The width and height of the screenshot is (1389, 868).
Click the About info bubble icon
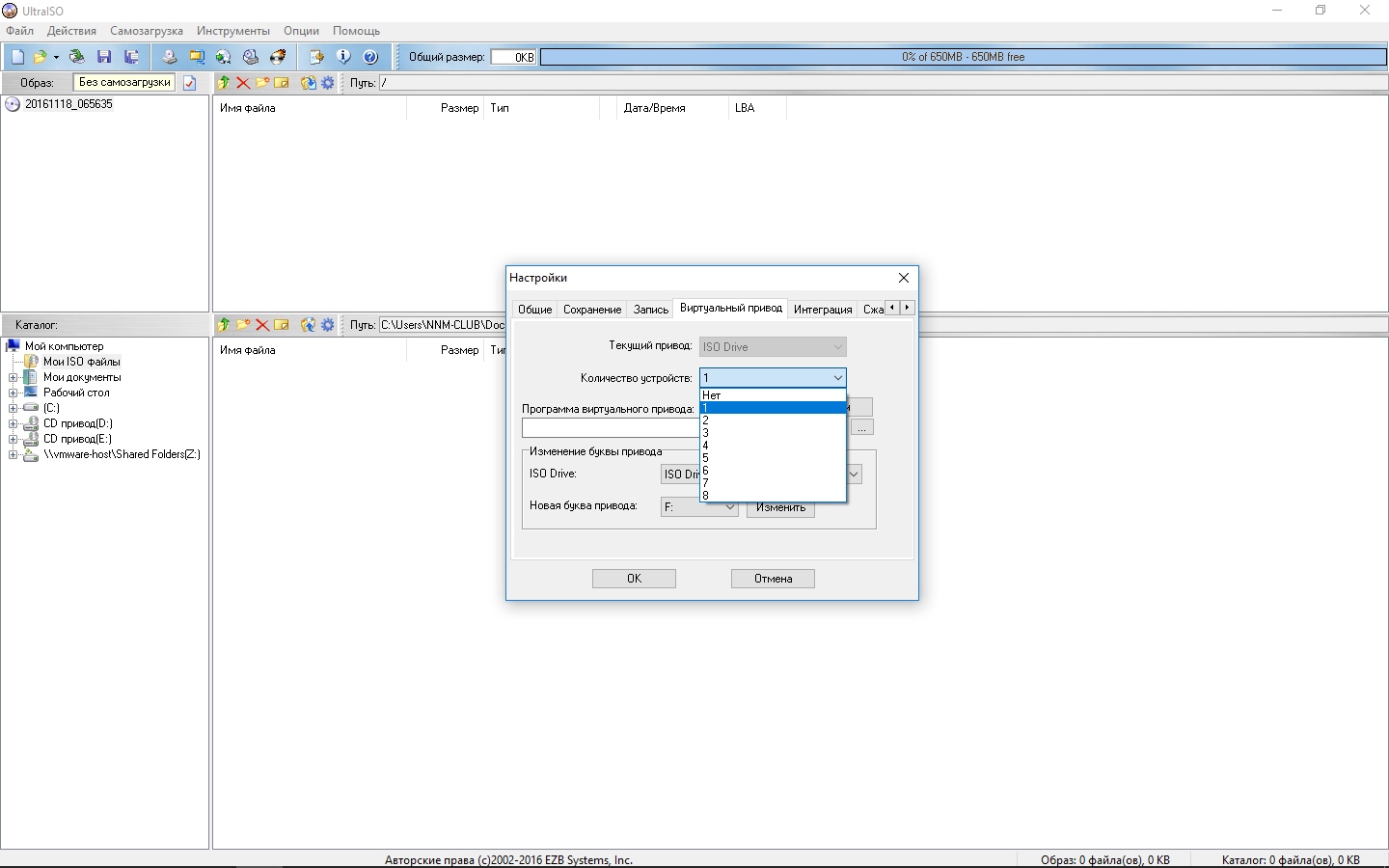(342, 57)
